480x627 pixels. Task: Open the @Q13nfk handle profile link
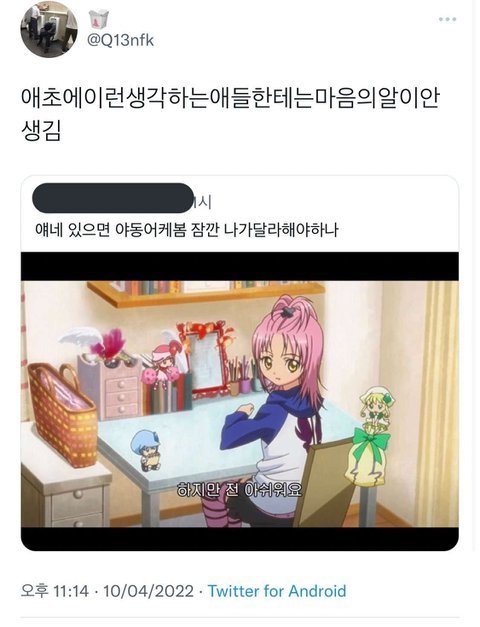tap(121, 40)
